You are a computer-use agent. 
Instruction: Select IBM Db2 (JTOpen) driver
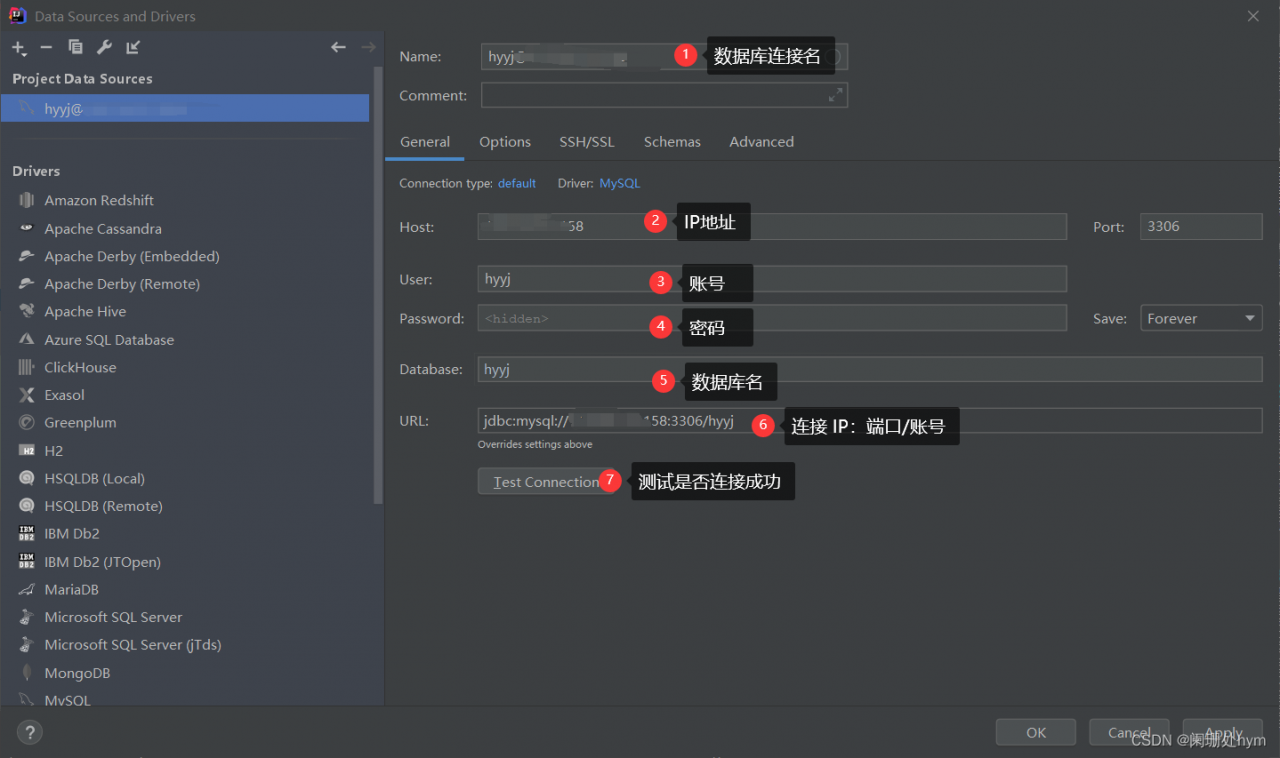[102, 562]
